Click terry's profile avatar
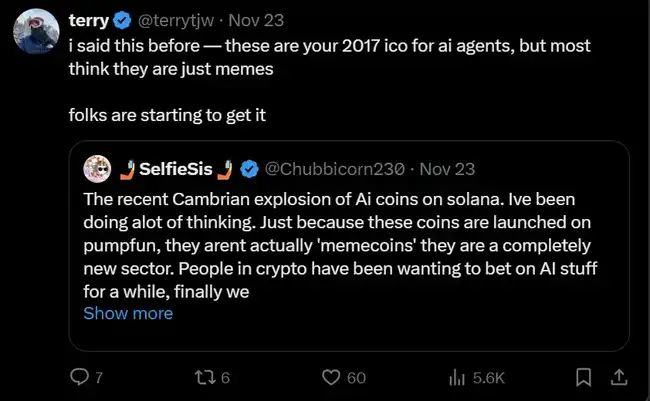This screenshot has height=401, width=650. [34, 32]
